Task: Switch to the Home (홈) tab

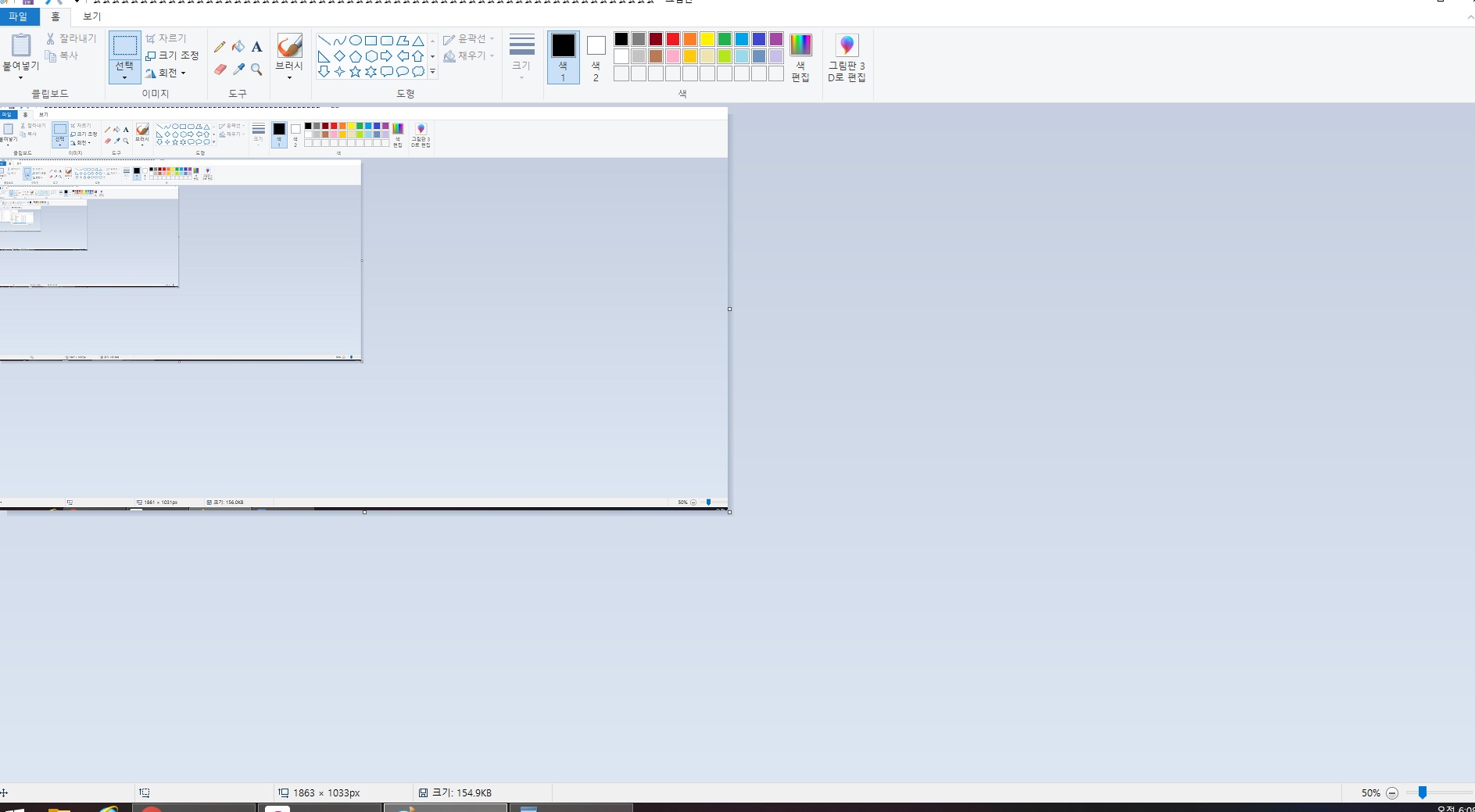Action: click(55, 16)
